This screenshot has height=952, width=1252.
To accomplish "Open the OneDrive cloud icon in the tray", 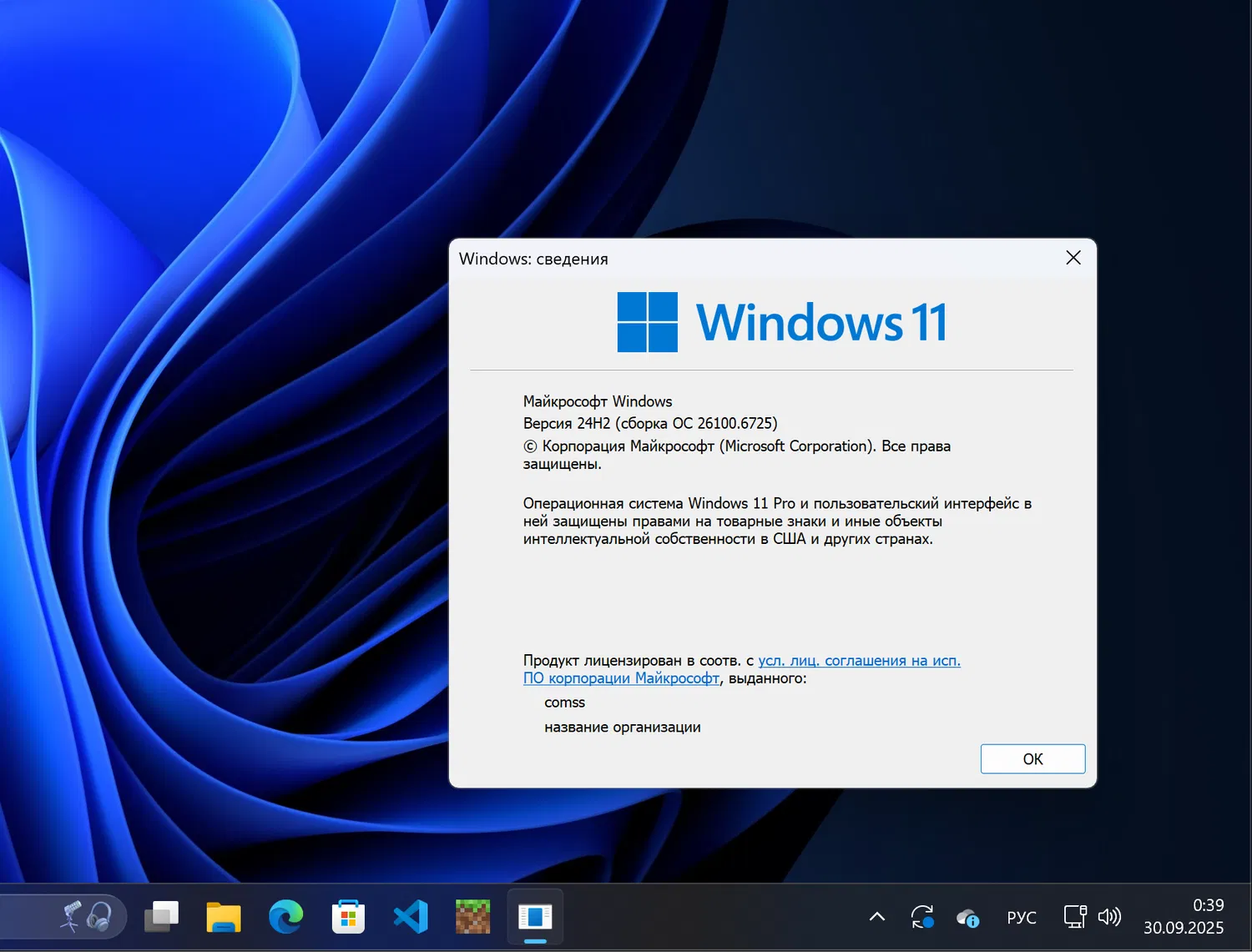I will click(967, 916).
